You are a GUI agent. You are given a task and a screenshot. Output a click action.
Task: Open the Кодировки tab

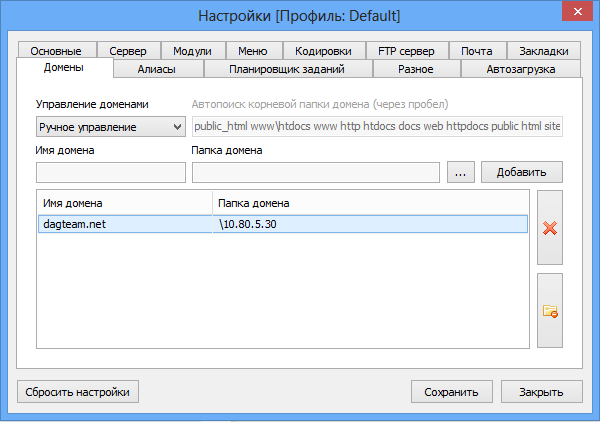pyautogui.click(x=324, y=51)
